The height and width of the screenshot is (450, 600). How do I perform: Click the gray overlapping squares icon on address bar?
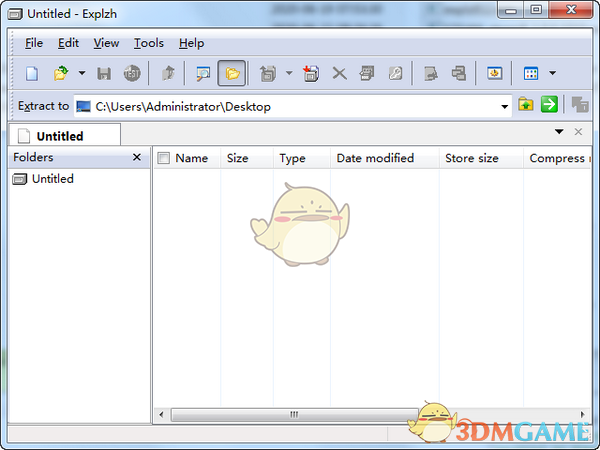tap(579, 104)
